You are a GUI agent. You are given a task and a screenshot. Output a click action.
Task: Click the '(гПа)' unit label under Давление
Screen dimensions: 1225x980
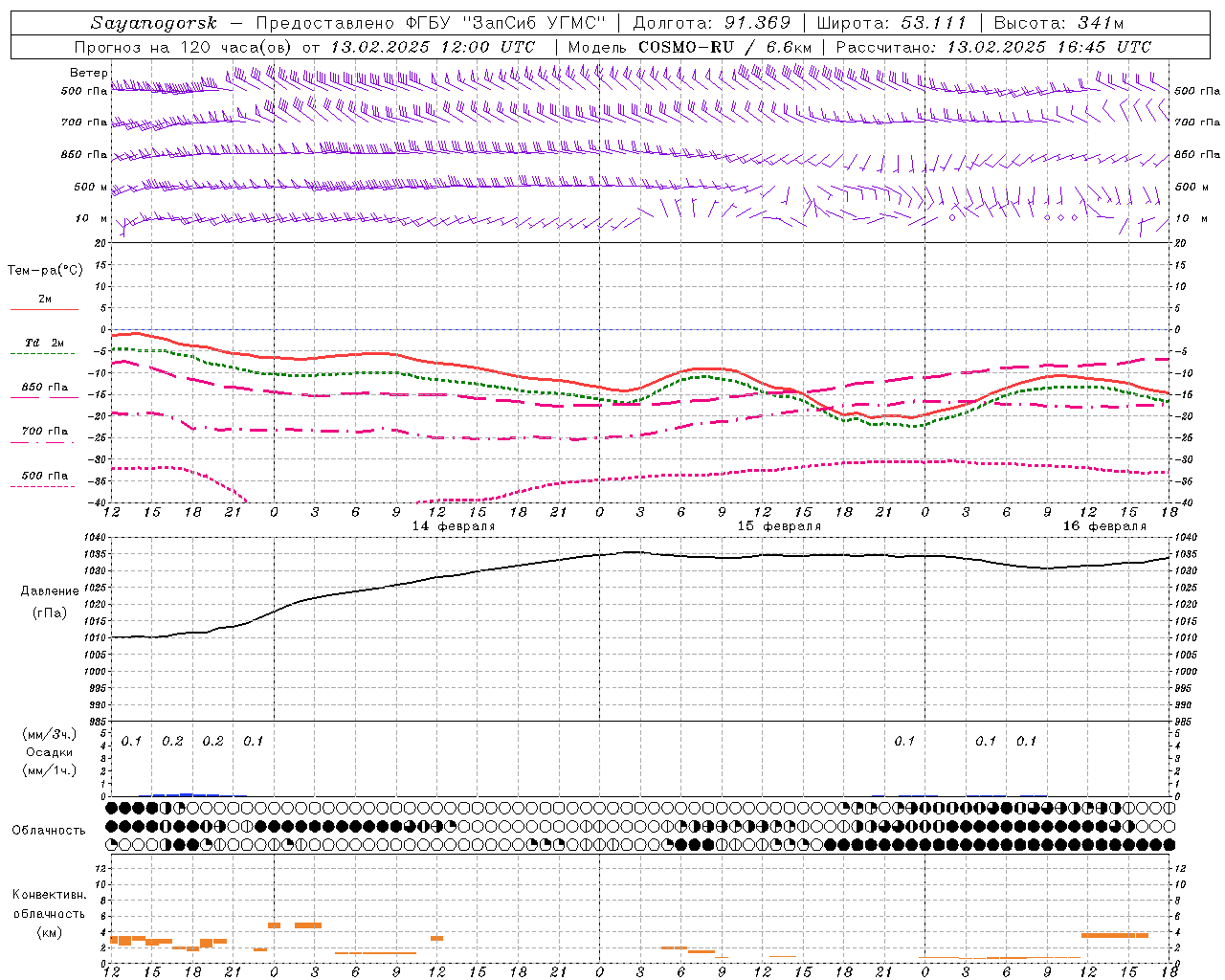[50, 613]
